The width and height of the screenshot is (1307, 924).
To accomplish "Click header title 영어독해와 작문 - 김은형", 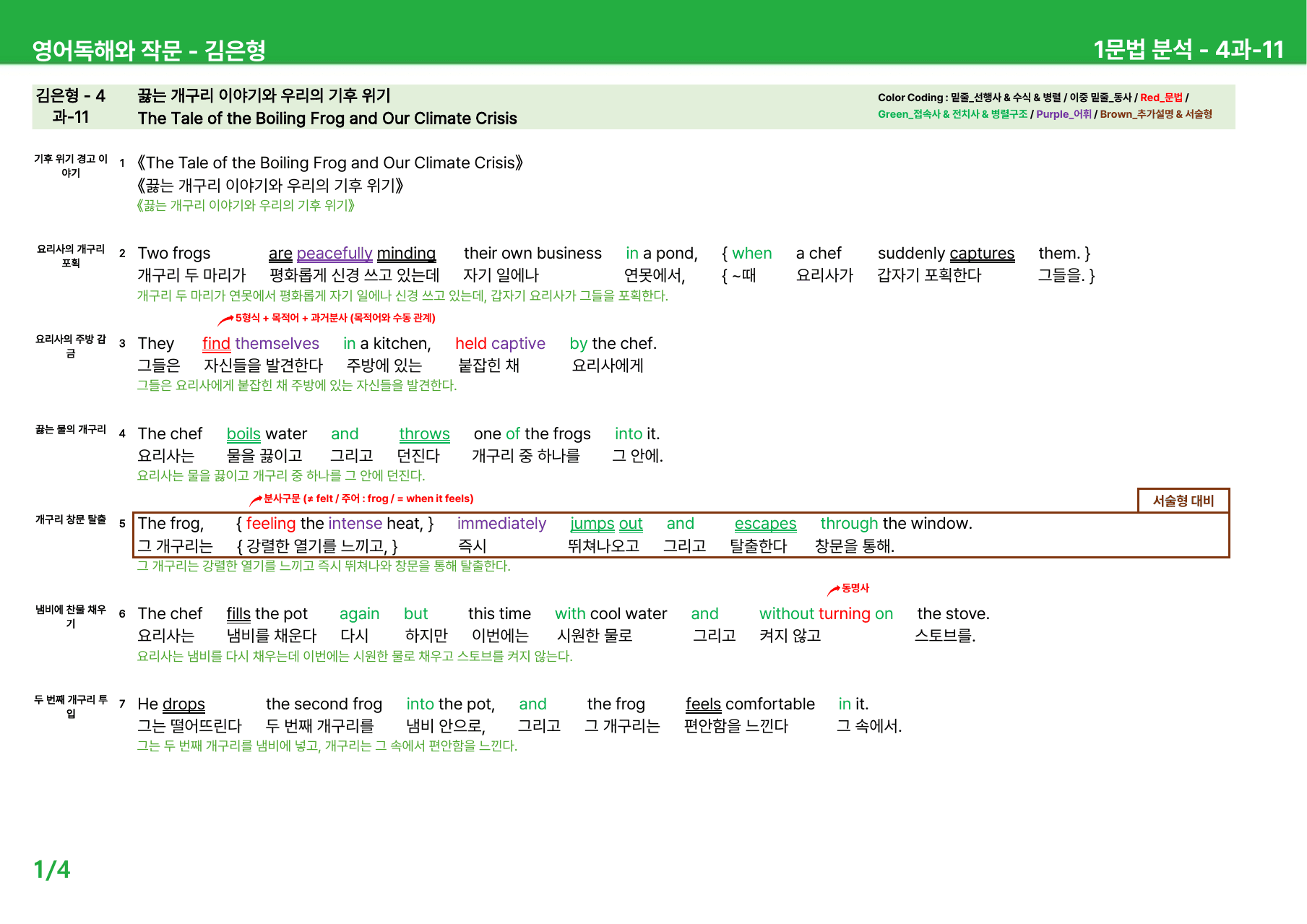I will 149,50.
